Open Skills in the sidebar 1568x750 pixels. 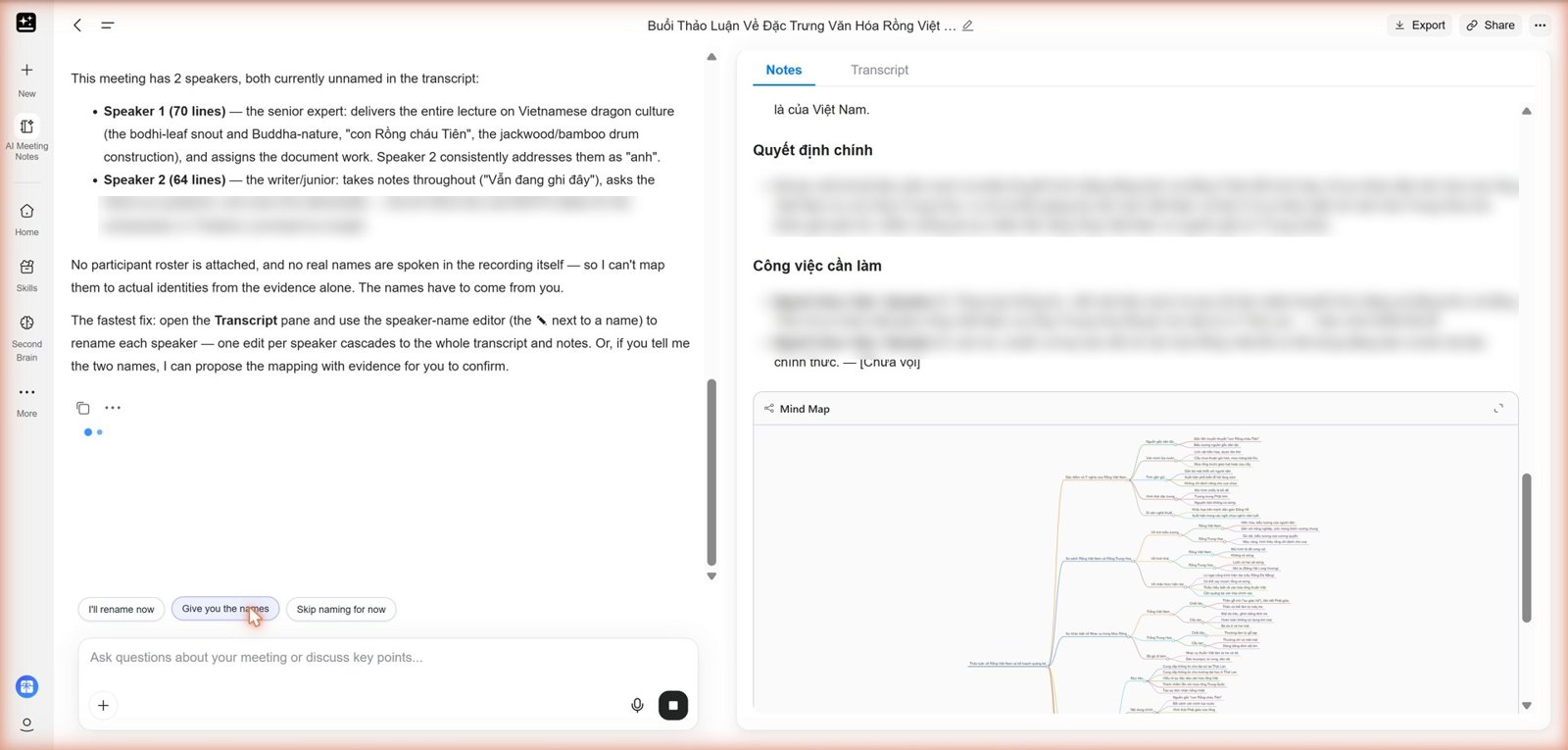tap(26, 275)
